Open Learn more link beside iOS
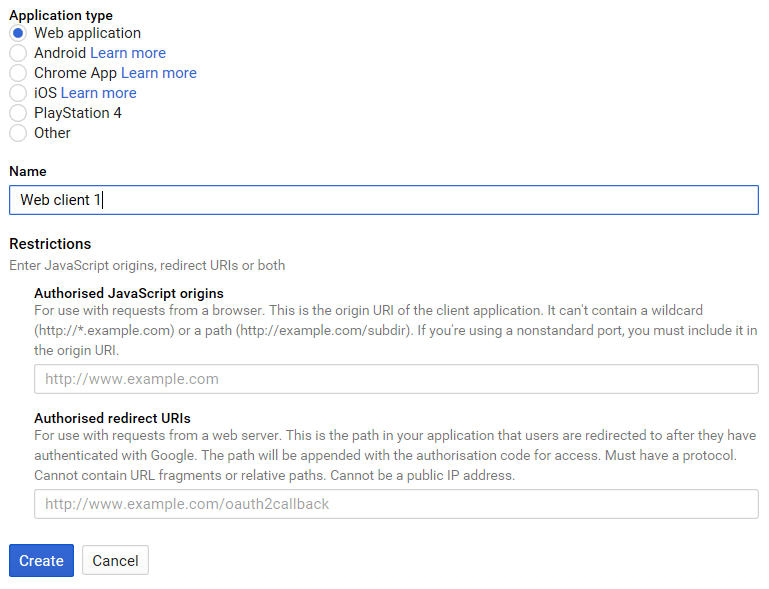This screenshot has width=769, height=589. [x=99, y=93]
